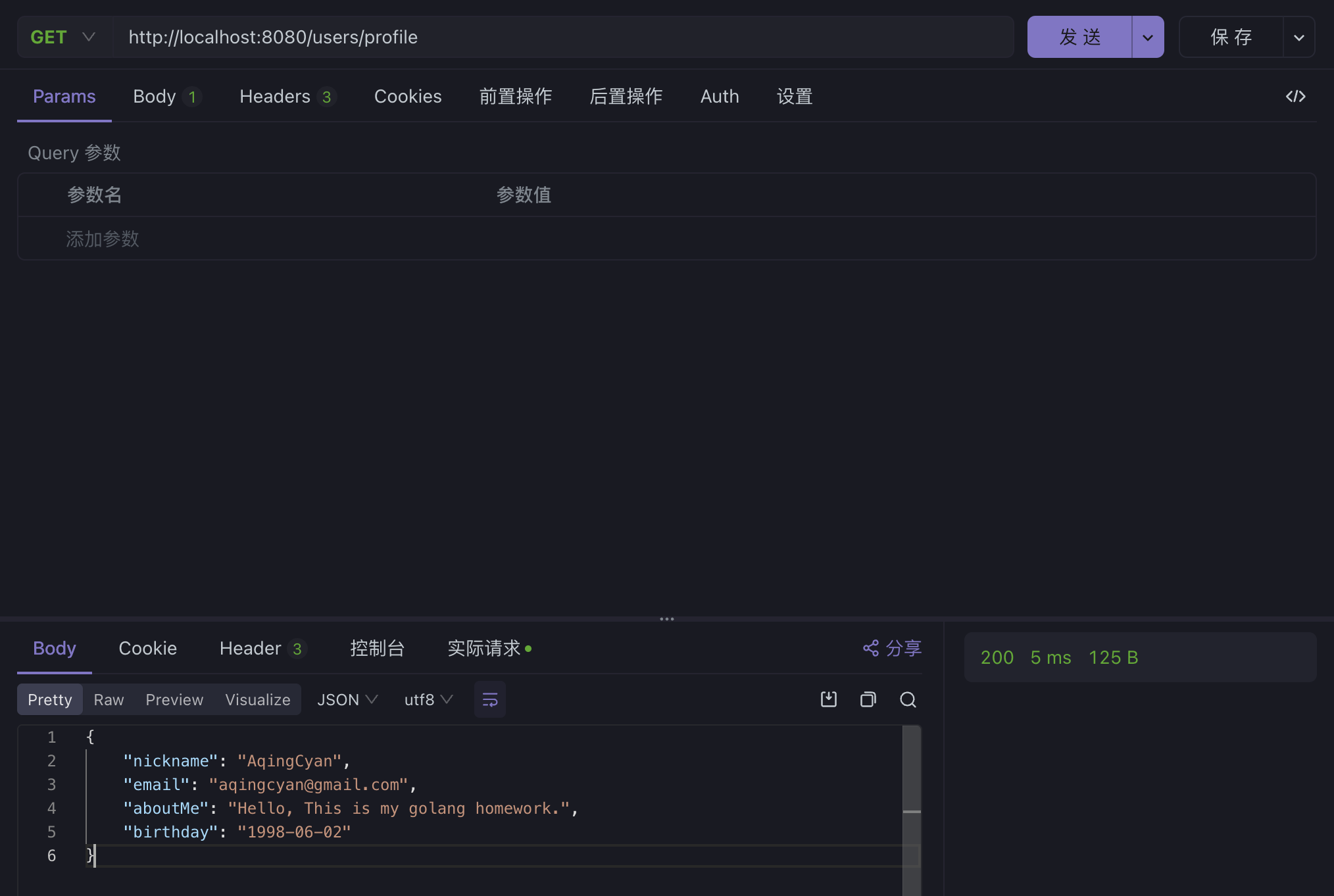This screenshot has width=1334, height=896.
Task: Click the response body scrollbar
Action: pos(912,810)
